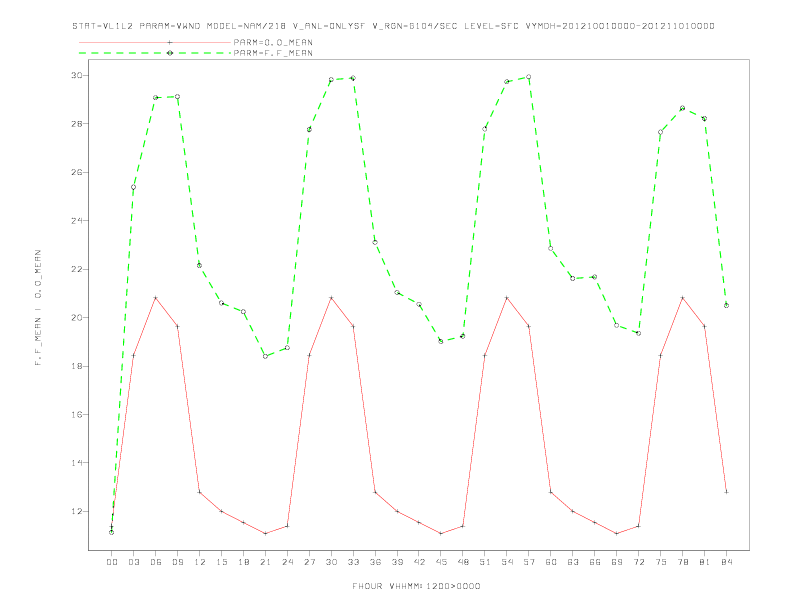Click the green circle data point at hour 78

pyautogui.click(x=682, y=108)
